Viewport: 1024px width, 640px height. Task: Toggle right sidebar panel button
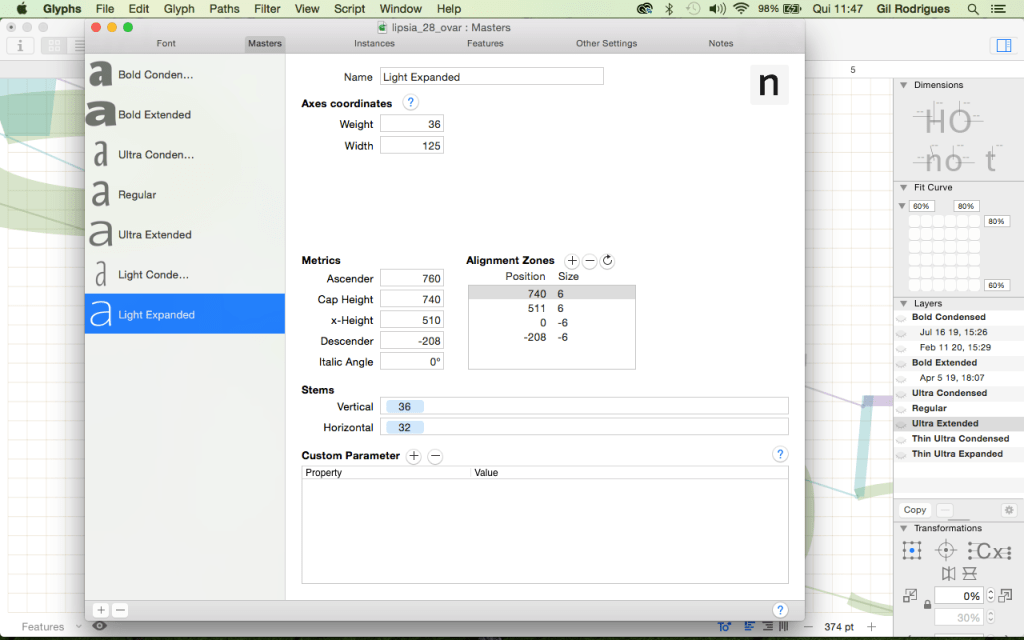[1002, 46]
